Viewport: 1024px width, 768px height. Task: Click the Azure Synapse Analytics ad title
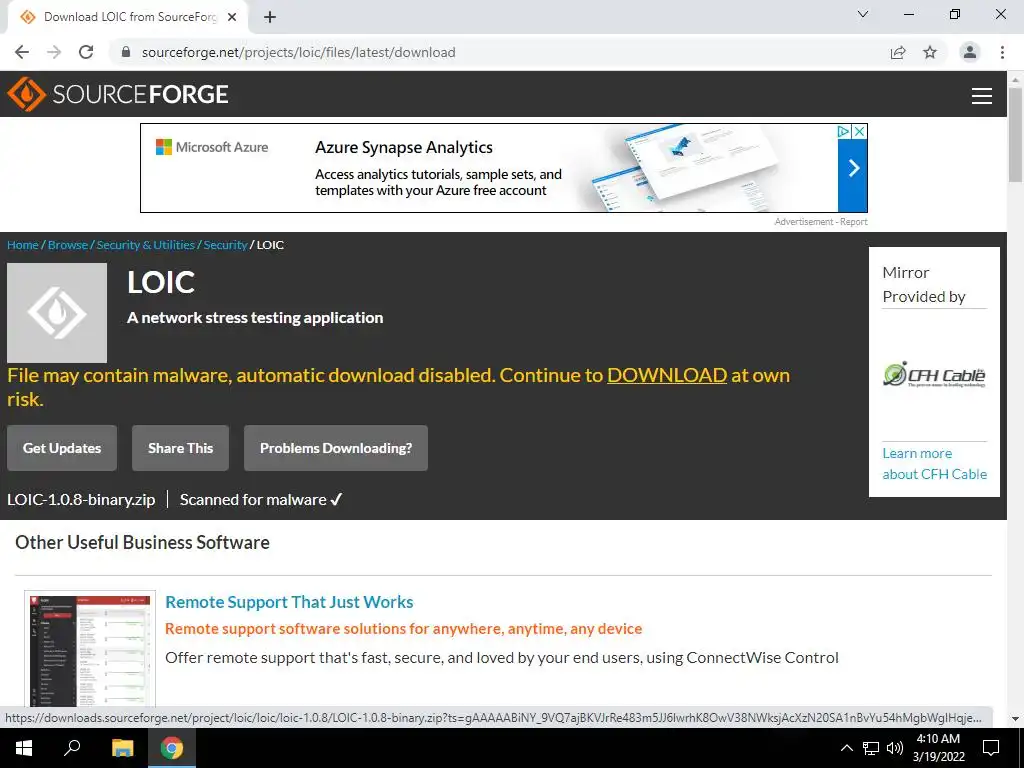[404, 148]
